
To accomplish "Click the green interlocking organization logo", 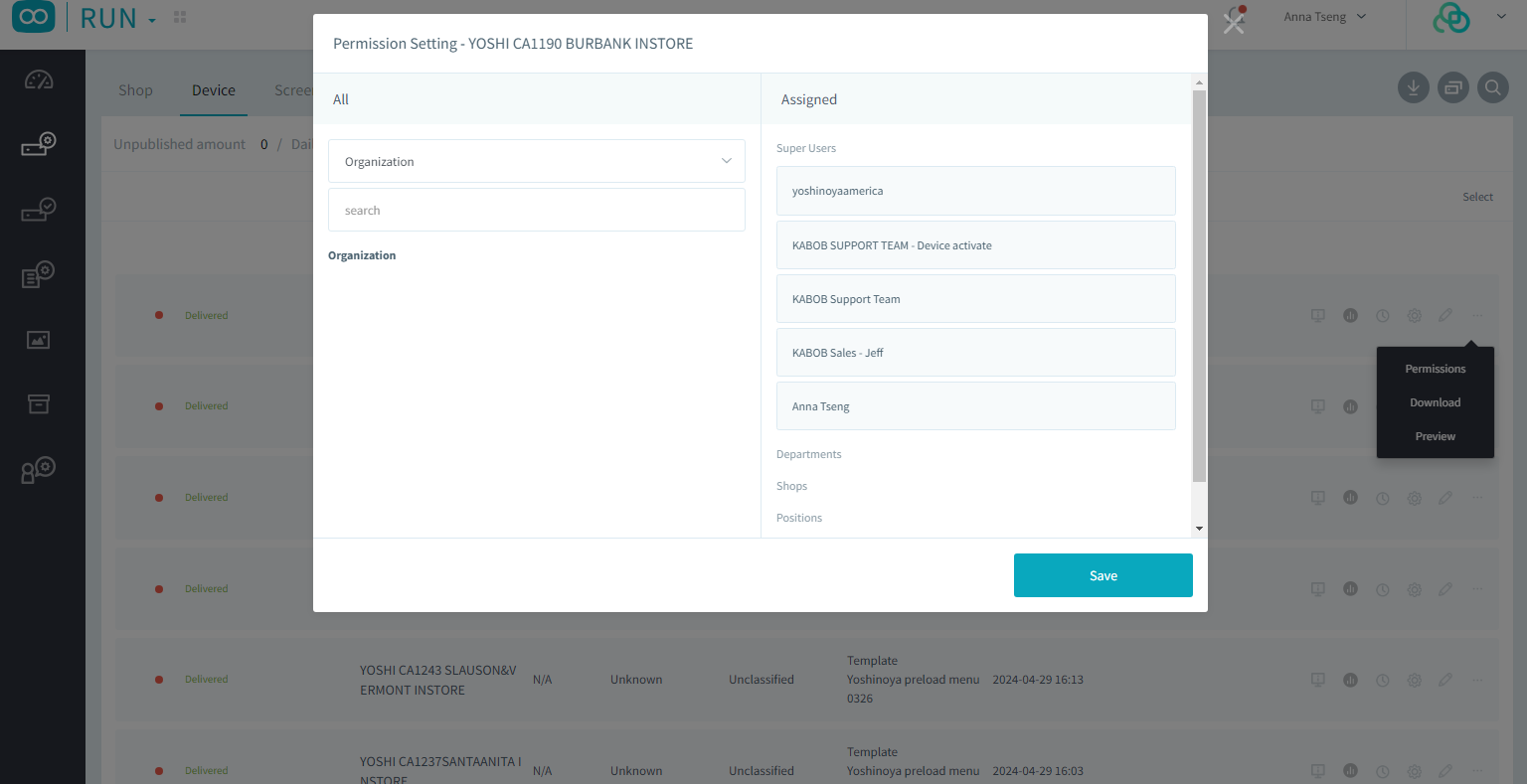I will click(x=1451, y=17).
